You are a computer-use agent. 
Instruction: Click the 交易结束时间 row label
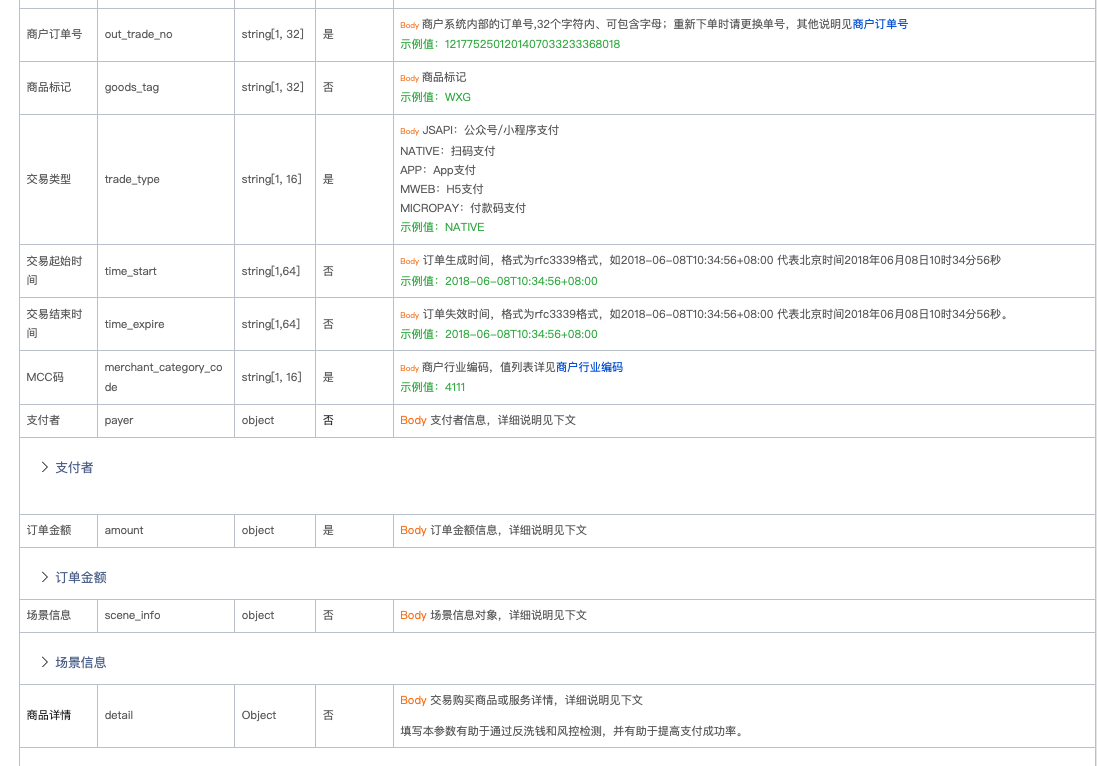coord(55,324)
